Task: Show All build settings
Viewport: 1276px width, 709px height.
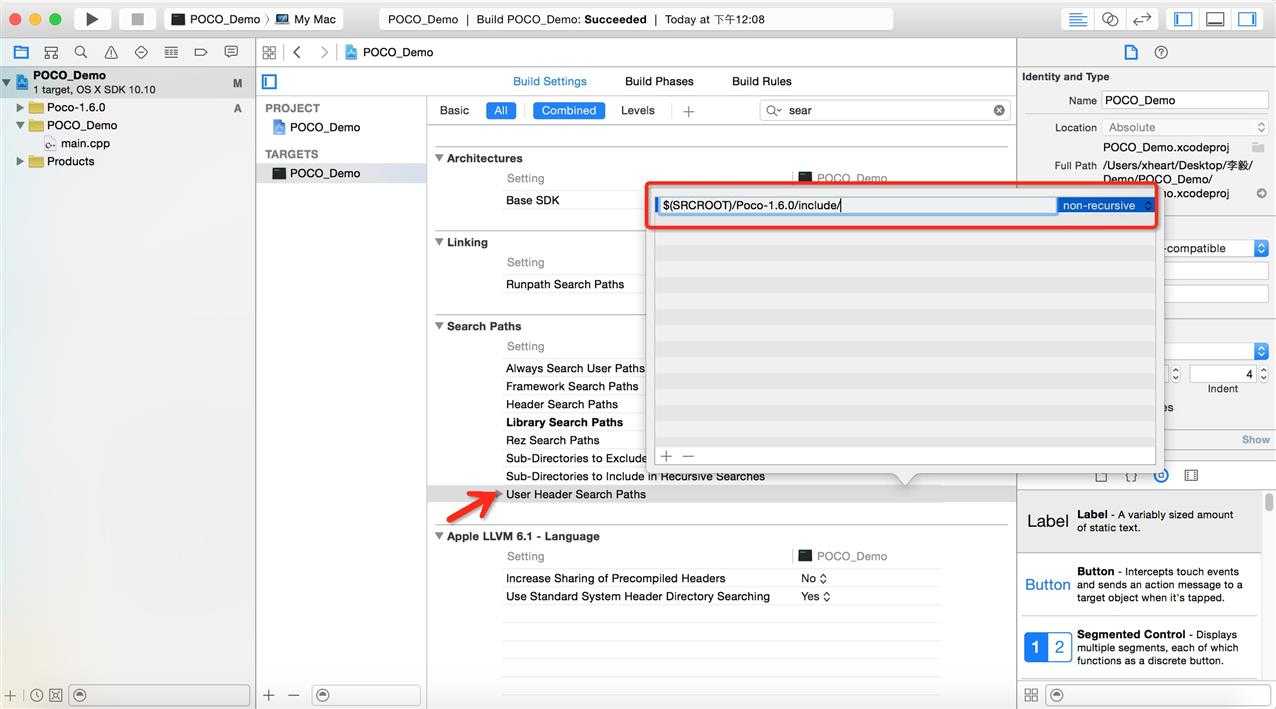Action: click(501, 110)
